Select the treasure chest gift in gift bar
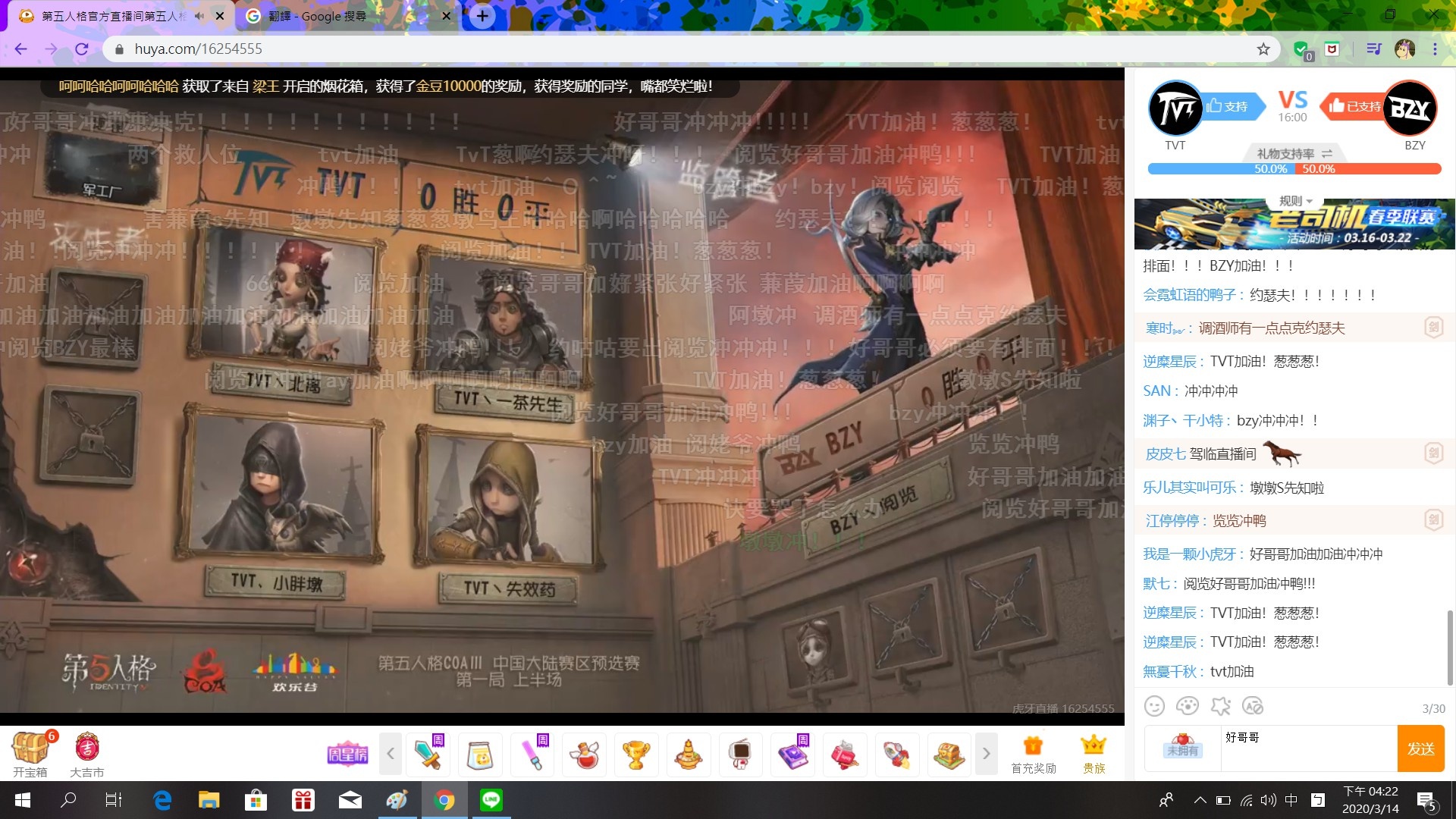The image size is (1456, 819). [x=948, y=755]
